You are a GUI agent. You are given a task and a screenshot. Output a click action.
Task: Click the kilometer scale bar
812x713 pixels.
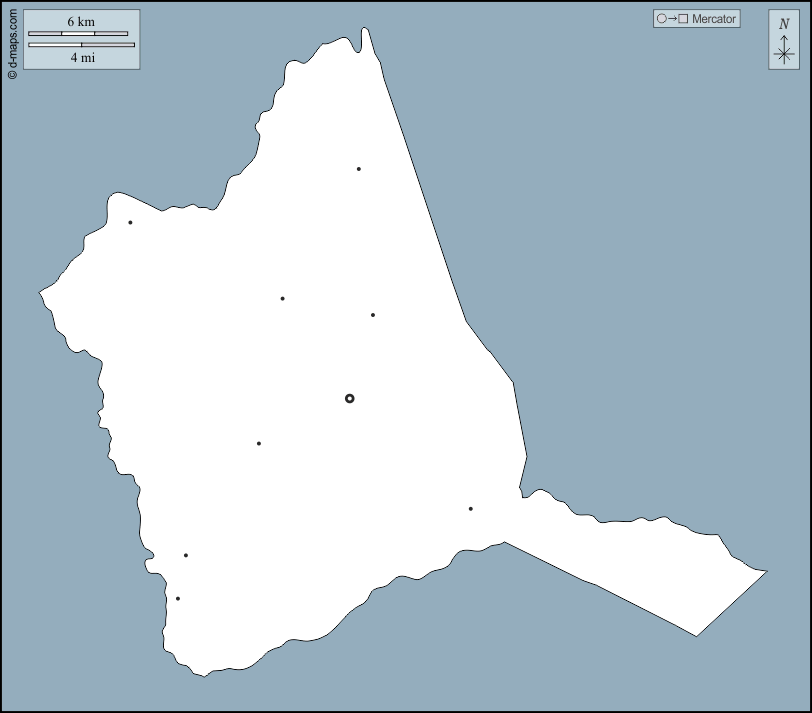[78, 33]
